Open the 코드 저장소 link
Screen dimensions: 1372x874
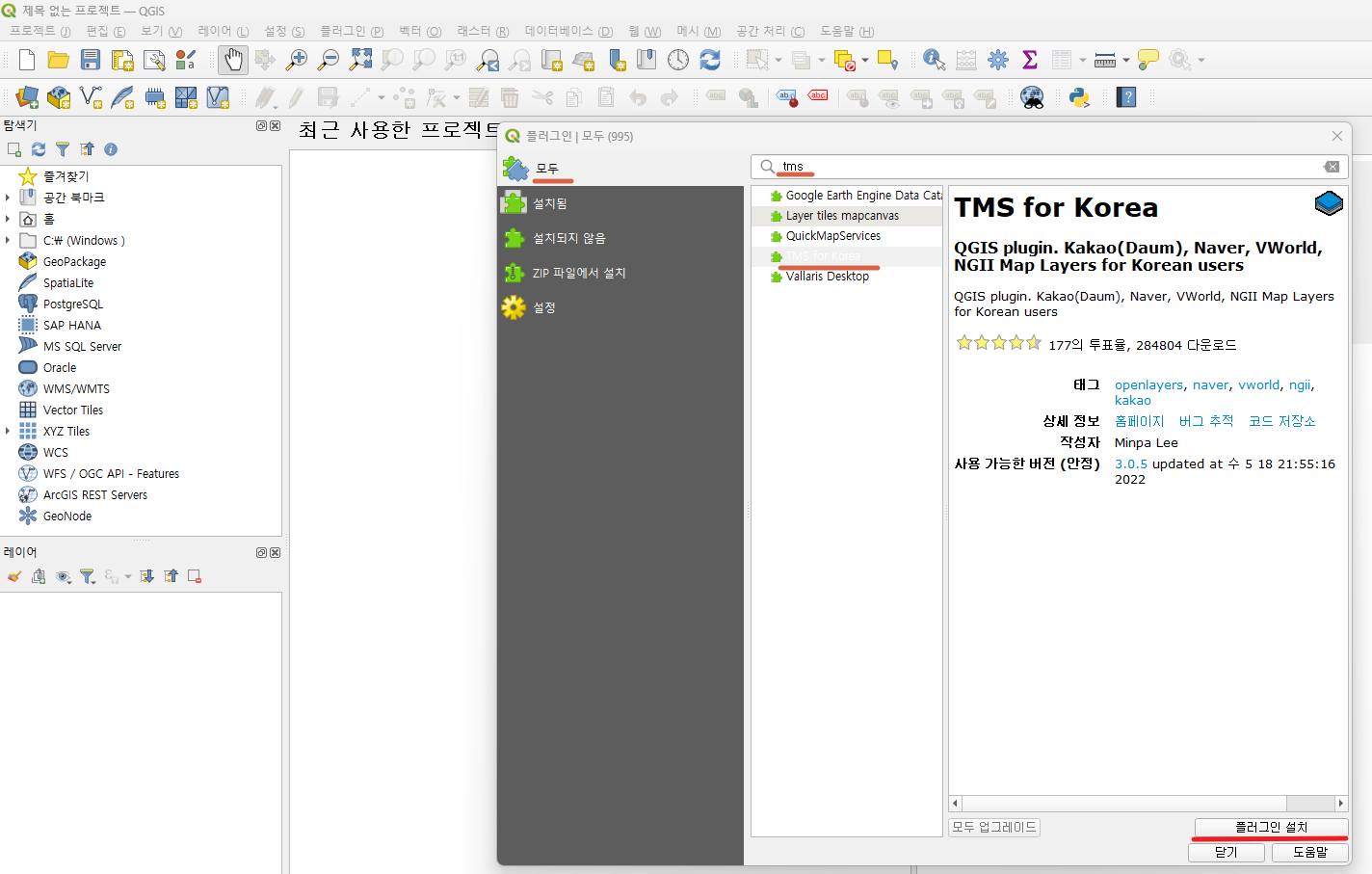1281,421
